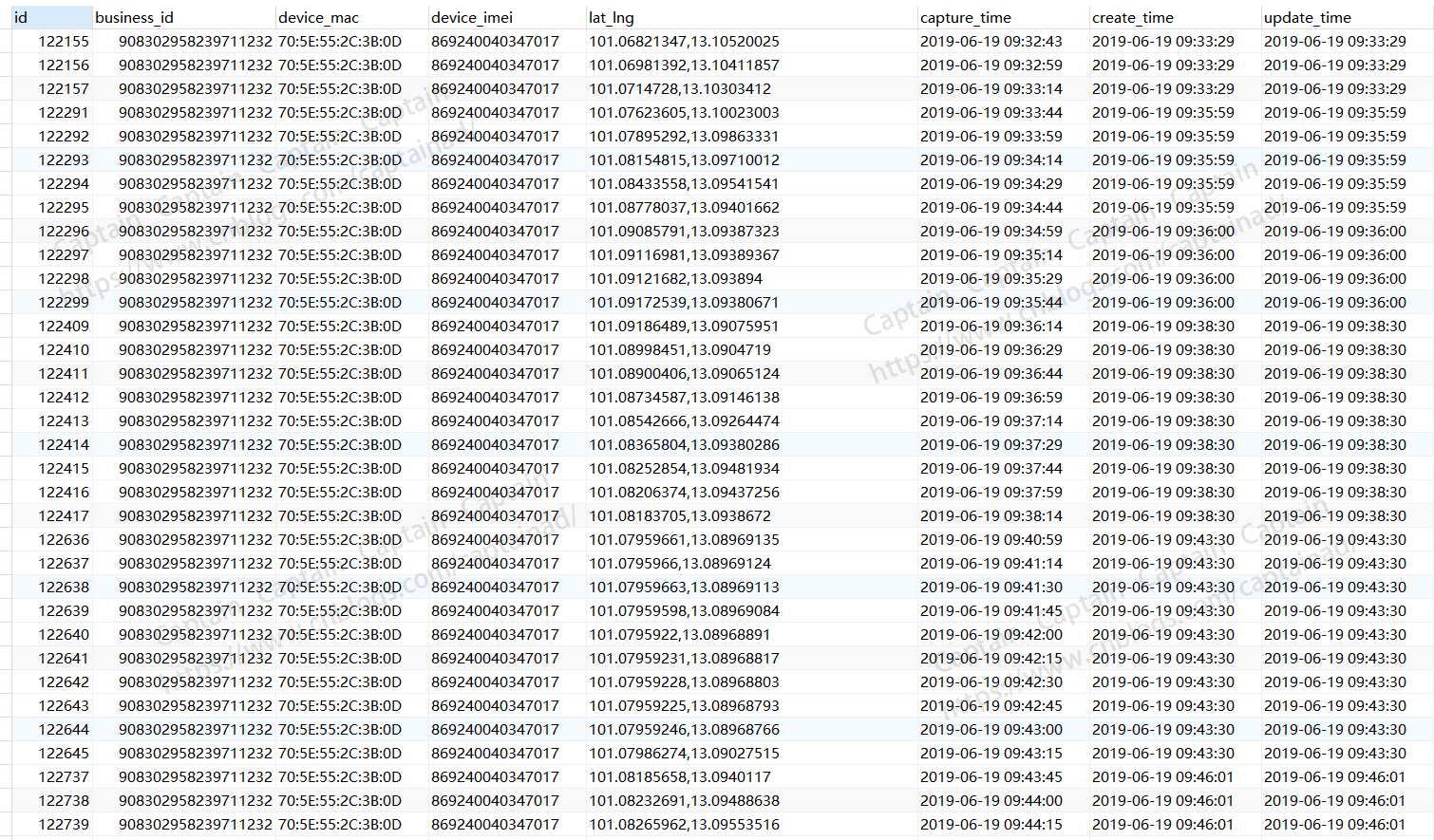
Task: Click the id column header
Action: point(51,17)
